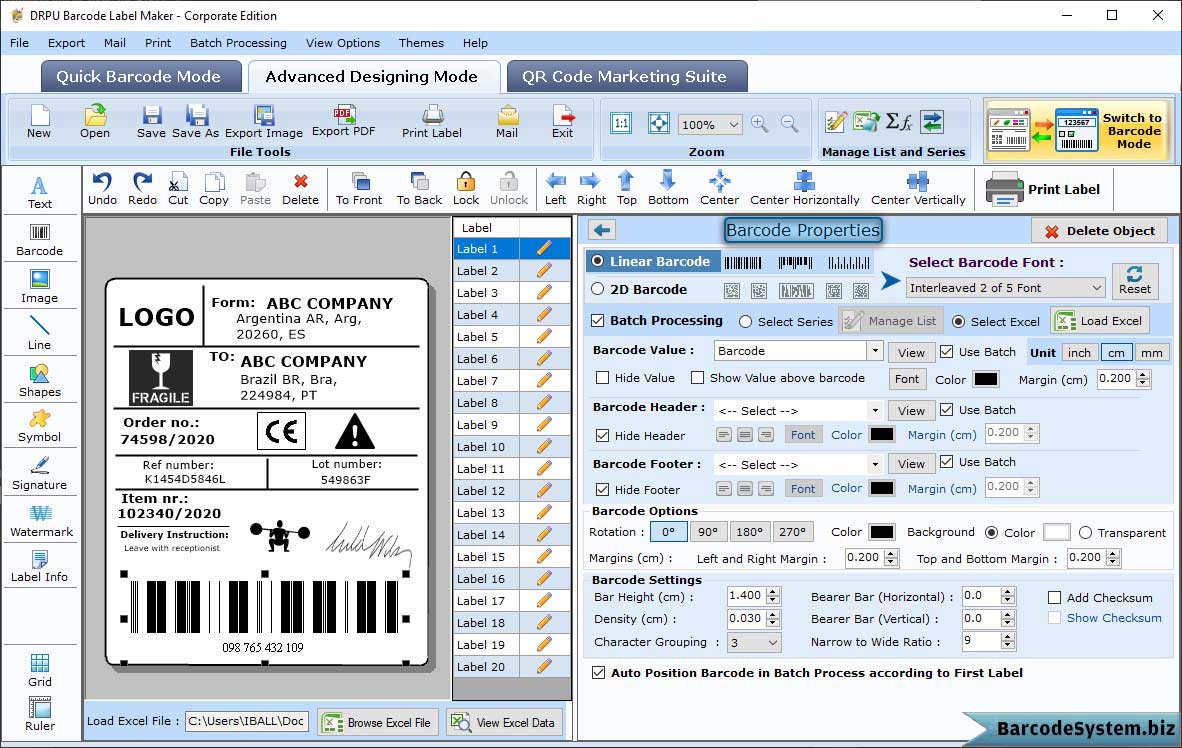Viewport: 1182px width, 748px height.
Task: Align object Left
Action: tap(556, 189)
